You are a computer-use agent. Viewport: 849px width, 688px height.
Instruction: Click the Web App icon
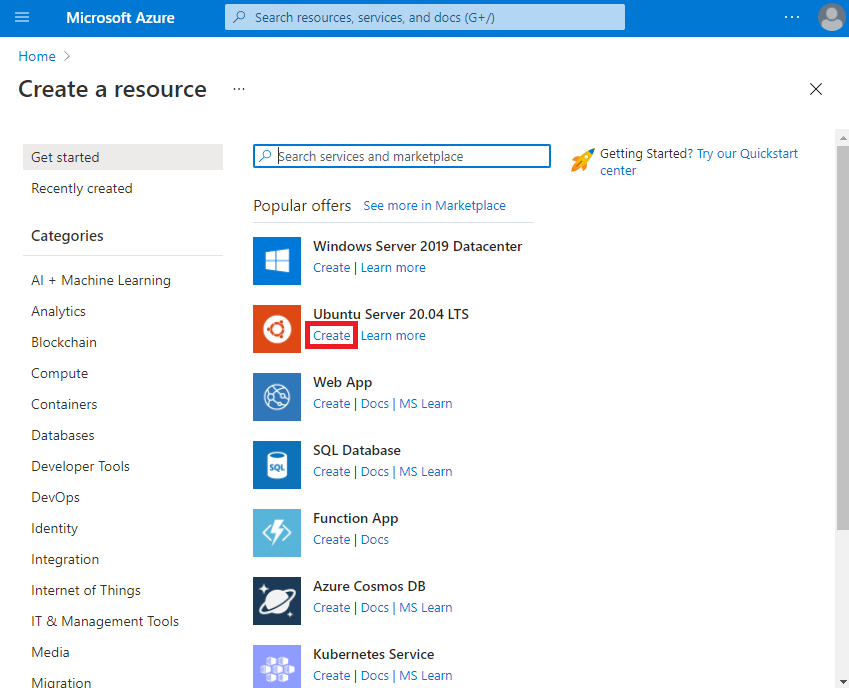(277, 397)
